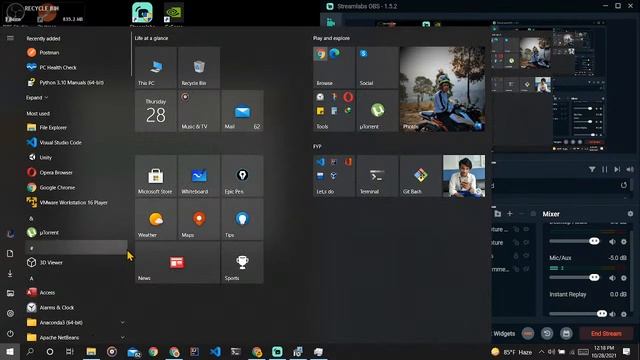Open Mixer settings gear in Streamlabs
This screenshot has height=360, width=640.
630,214
